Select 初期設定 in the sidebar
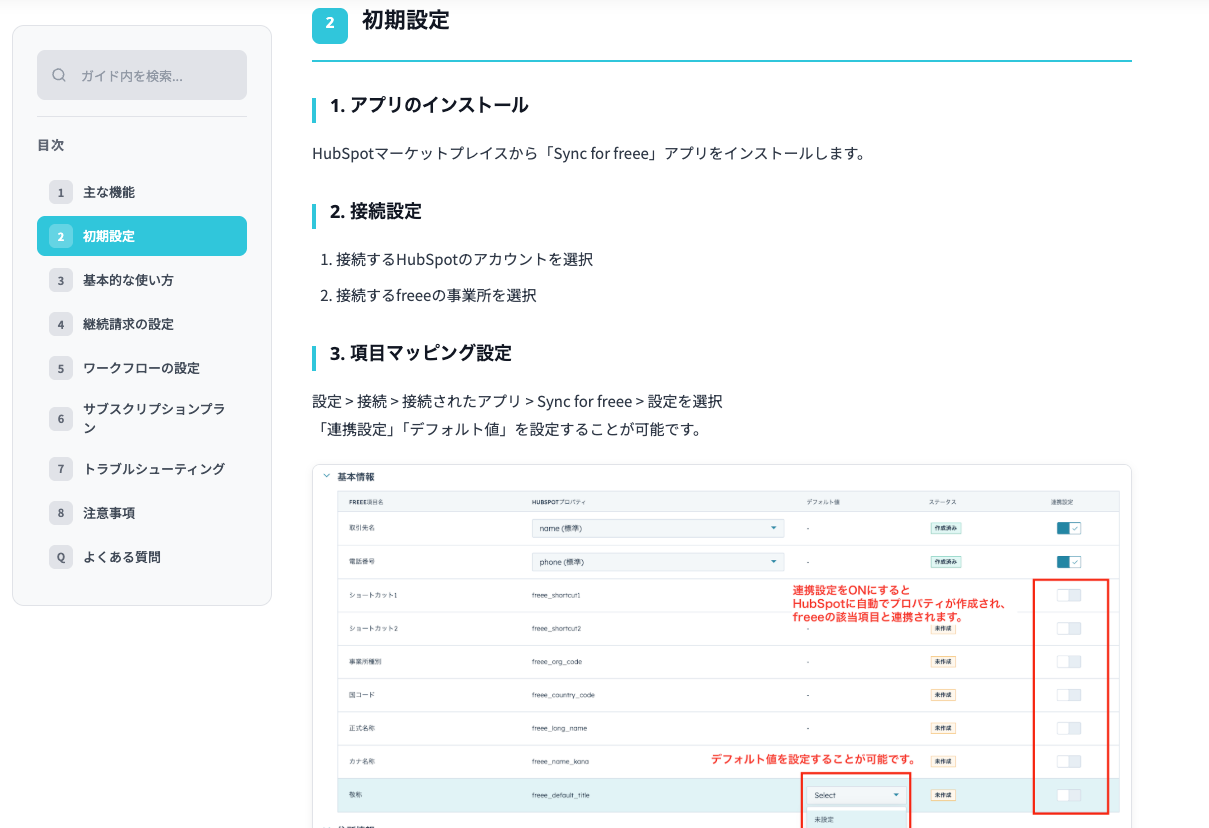 tap(142, 236)
